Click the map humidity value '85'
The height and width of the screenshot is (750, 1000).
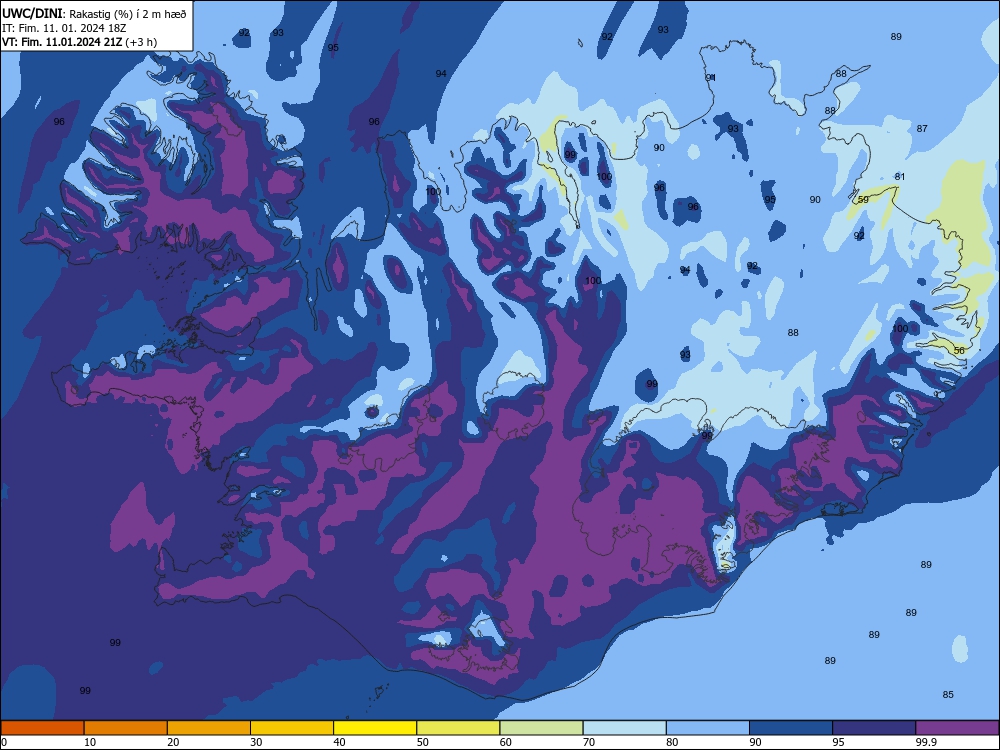(948, 695)
